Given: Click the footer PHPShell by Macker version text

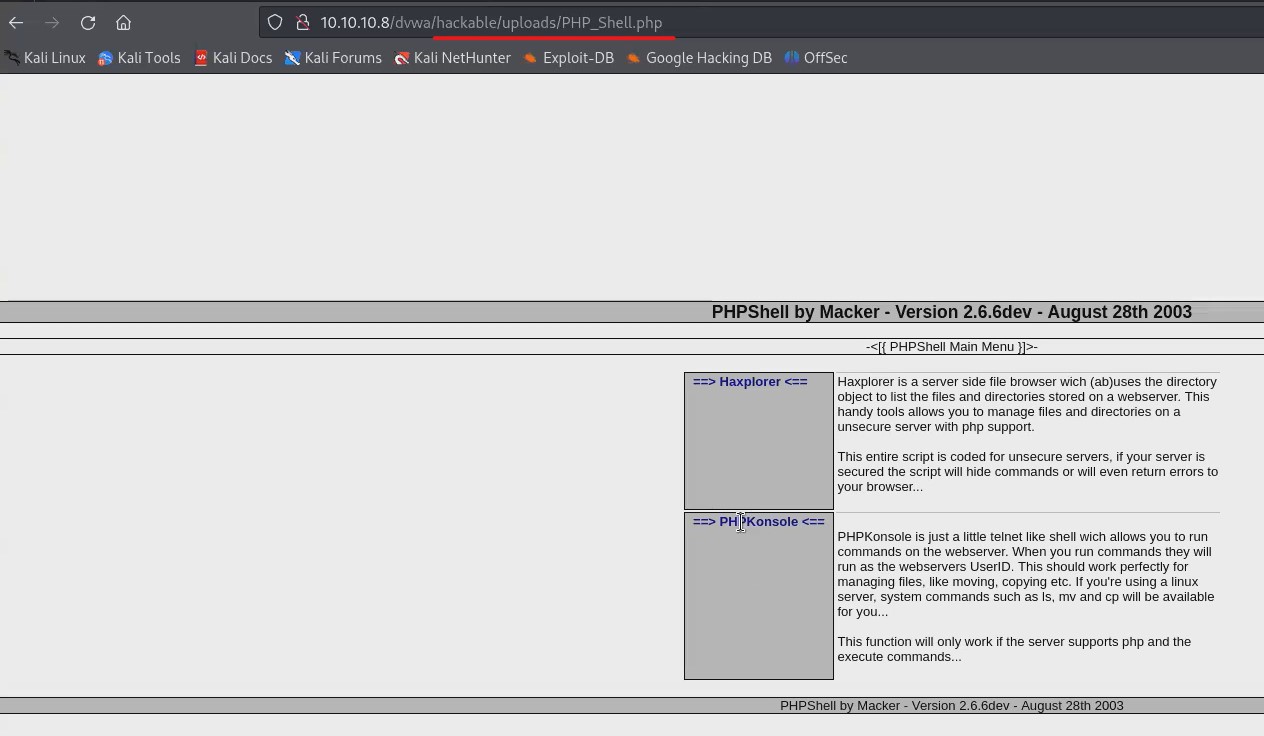Looking at the screenshot, I should coord(952,706).
